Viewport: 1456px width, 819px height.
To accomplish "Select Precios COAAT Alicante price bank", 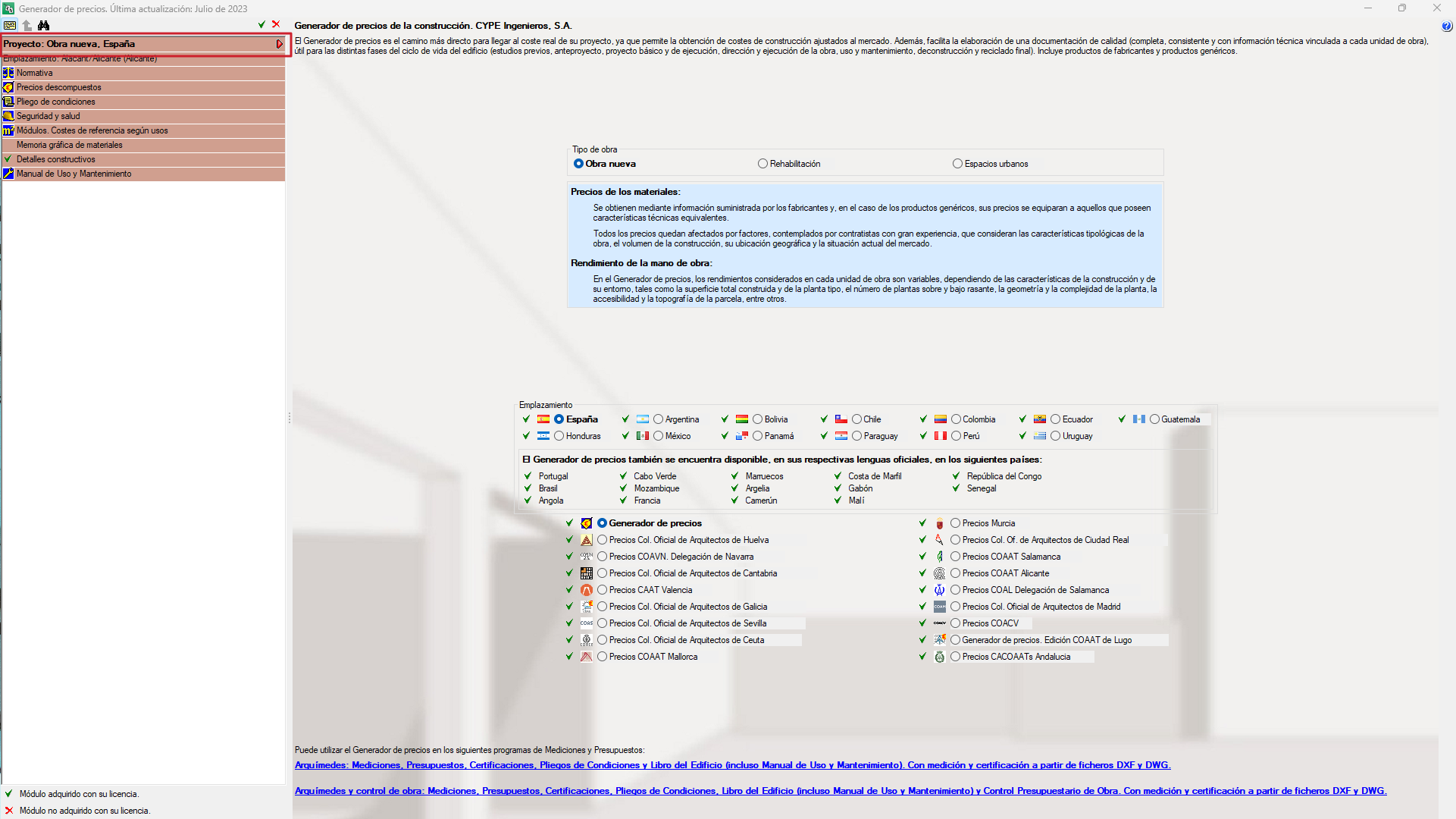I will [955, 573].
